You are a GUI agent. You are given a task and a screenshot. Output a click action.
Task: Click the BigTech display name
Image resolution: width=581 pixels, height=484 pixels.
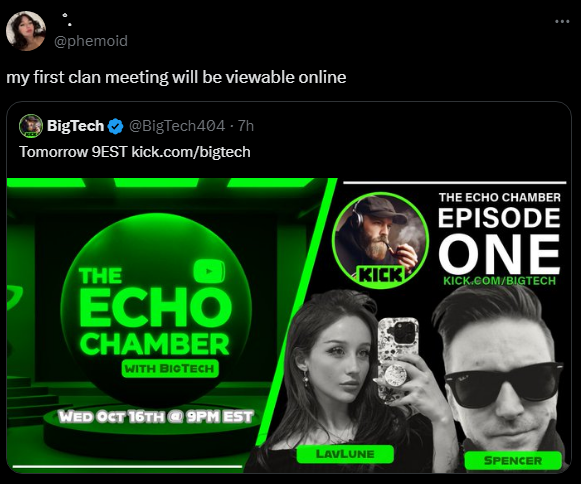click(x=75, y=126)
